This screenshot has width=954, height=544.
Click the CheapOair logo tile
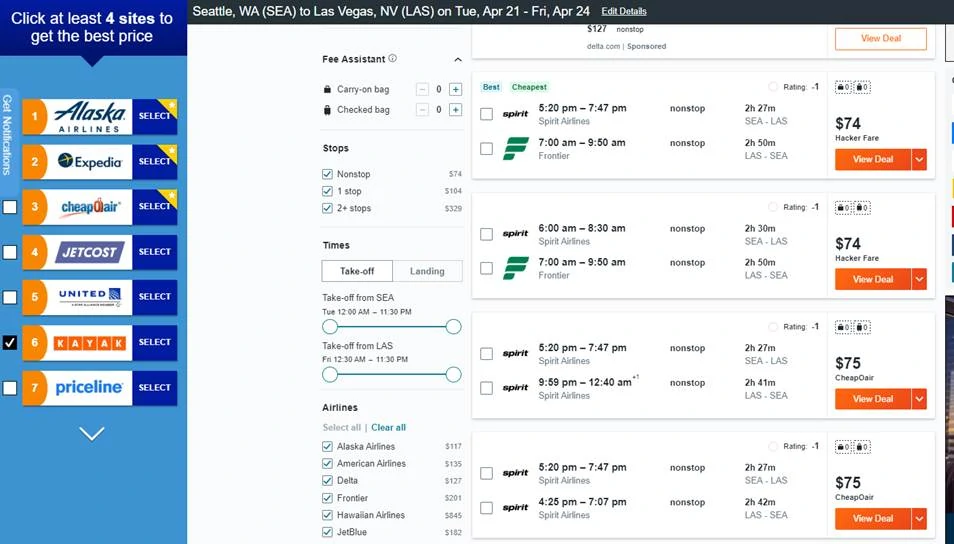pyautogui.click(x=90, y=207)
